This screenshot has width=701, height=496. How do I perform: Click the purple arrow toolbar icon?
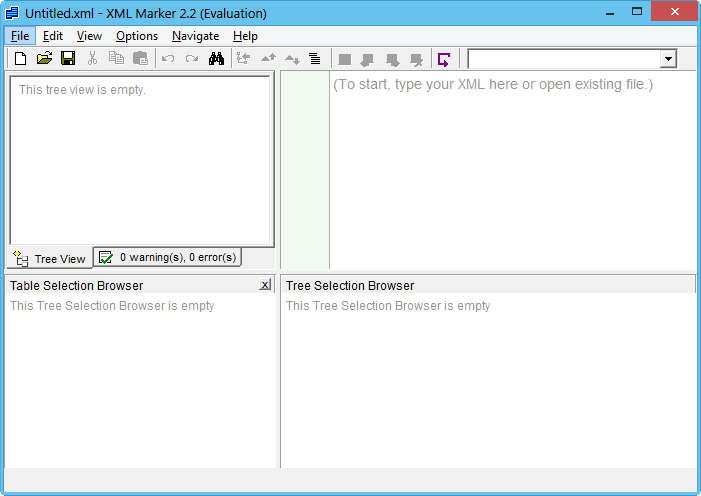(x=444, y=59)
